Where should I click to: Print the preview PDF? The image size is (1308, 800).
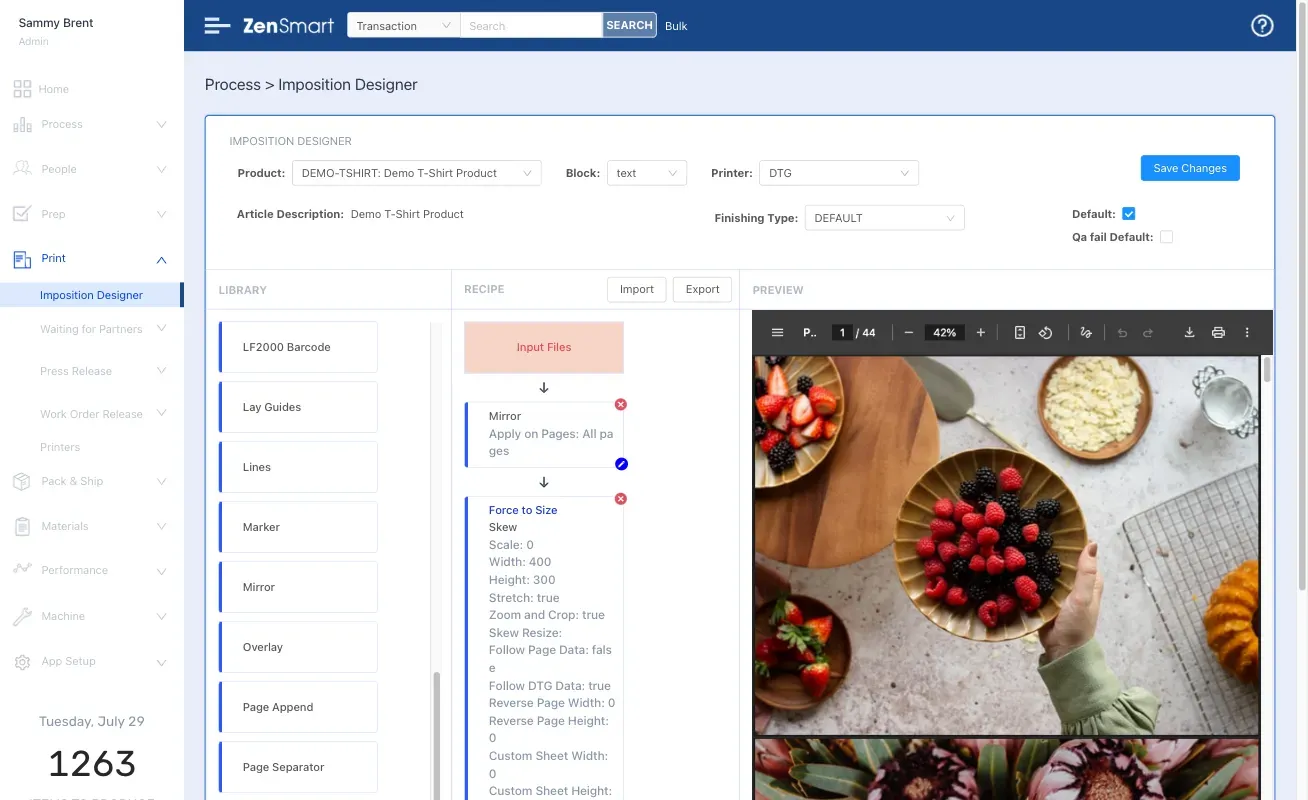pos(1218,333)
